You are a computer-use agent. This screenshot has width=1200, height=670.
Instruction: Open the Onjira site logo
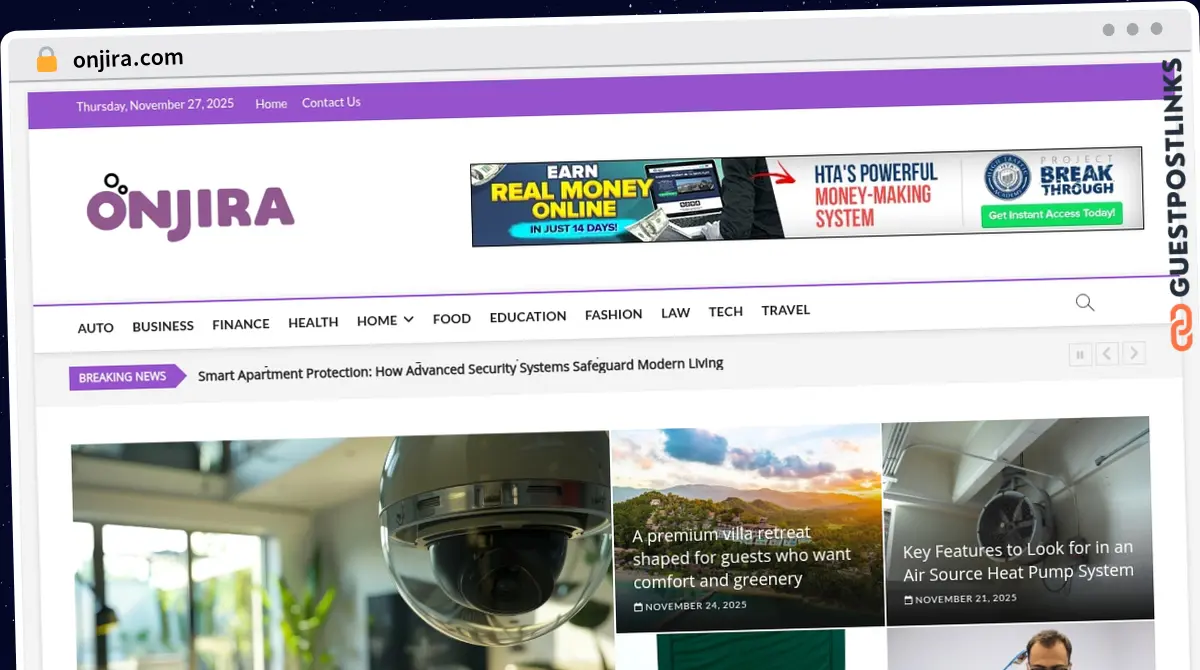[x=190, y=207]
